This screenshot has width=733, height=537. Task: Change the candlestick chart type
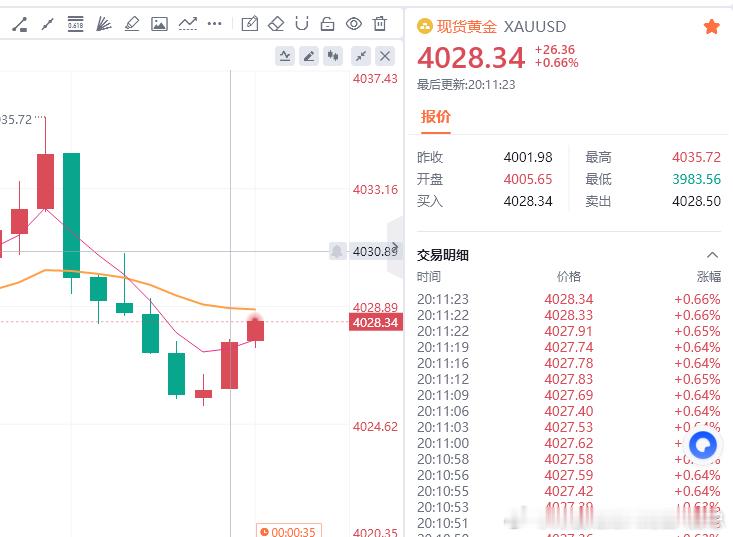(333, 56)
